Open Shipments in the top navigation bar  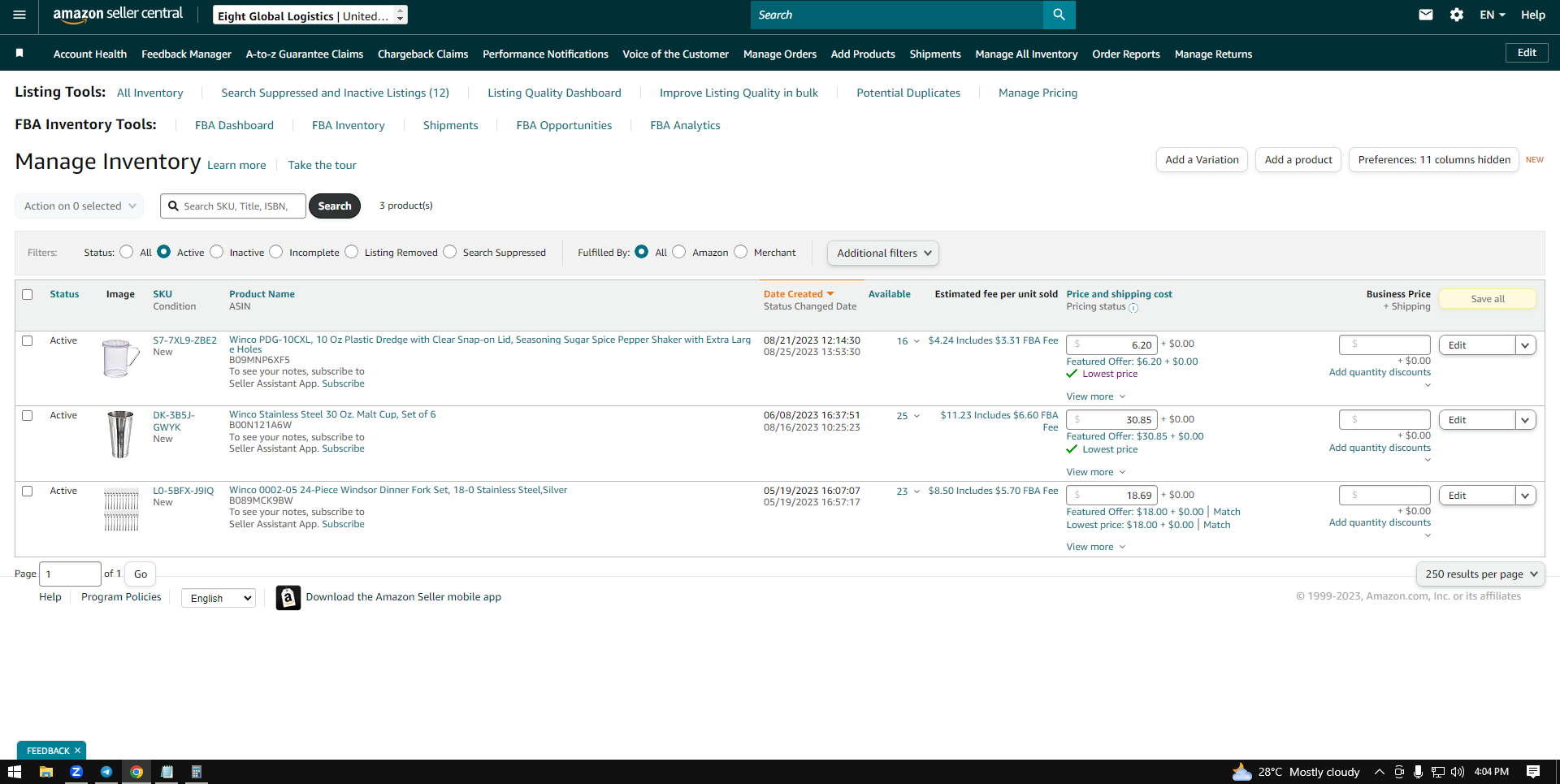(935, 54)
